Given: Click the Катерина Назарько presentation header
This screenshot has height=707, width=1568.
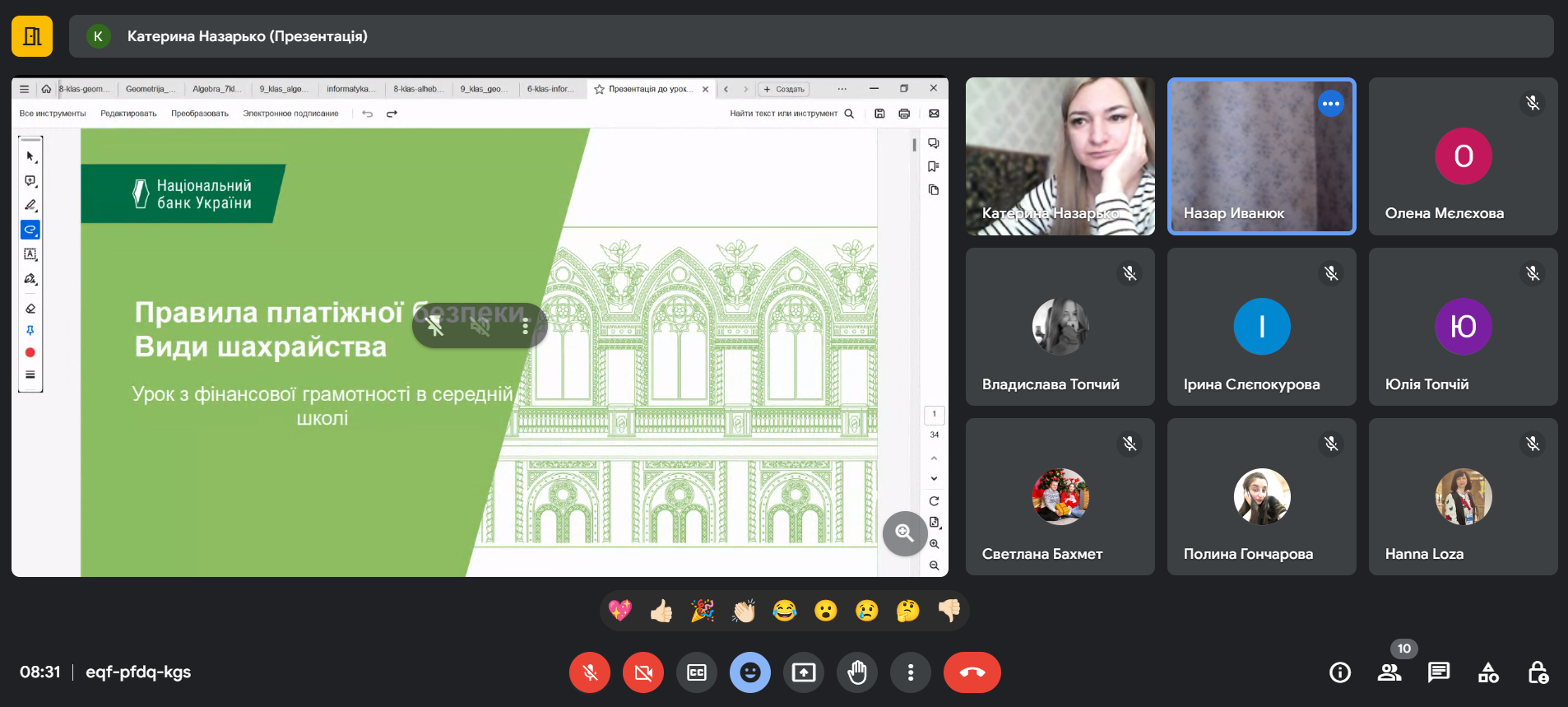Looking at the screenshot, I should 247,36.
